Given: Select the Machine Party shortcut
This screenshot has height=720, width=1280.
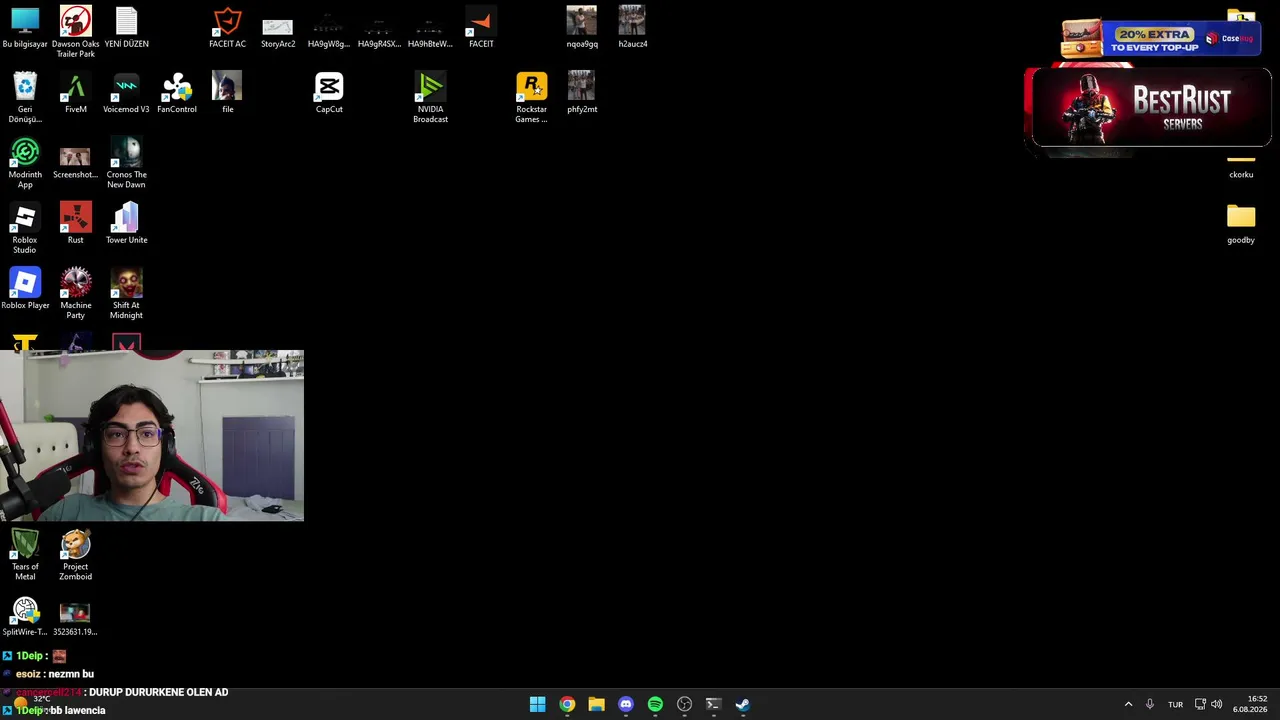Looking at the screenshot, I should [x=76, y=293].
